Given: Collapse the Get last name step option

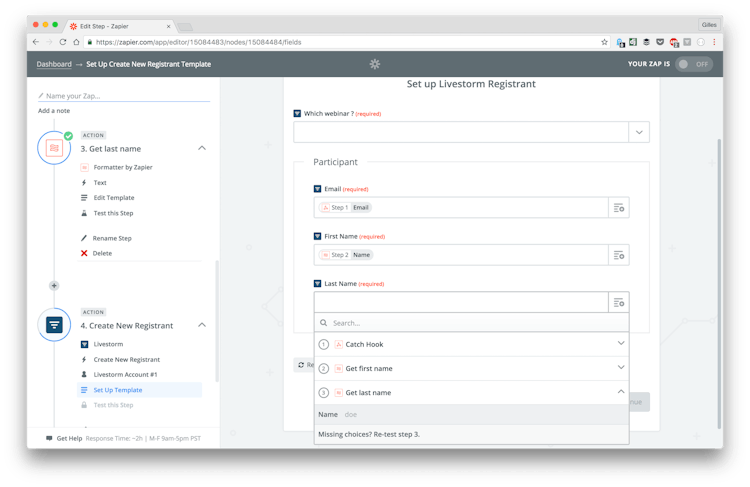Looking at the screenshot, I should (620, 392).
